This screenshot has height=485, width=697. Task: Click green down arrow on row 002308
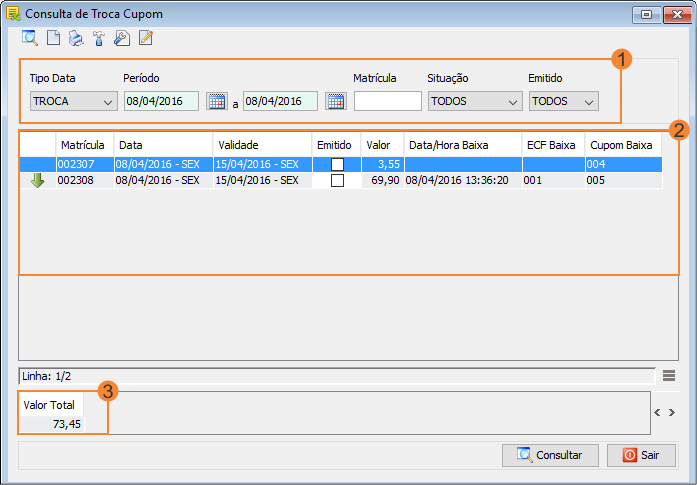pyautogui.click(x=37, y=180)
